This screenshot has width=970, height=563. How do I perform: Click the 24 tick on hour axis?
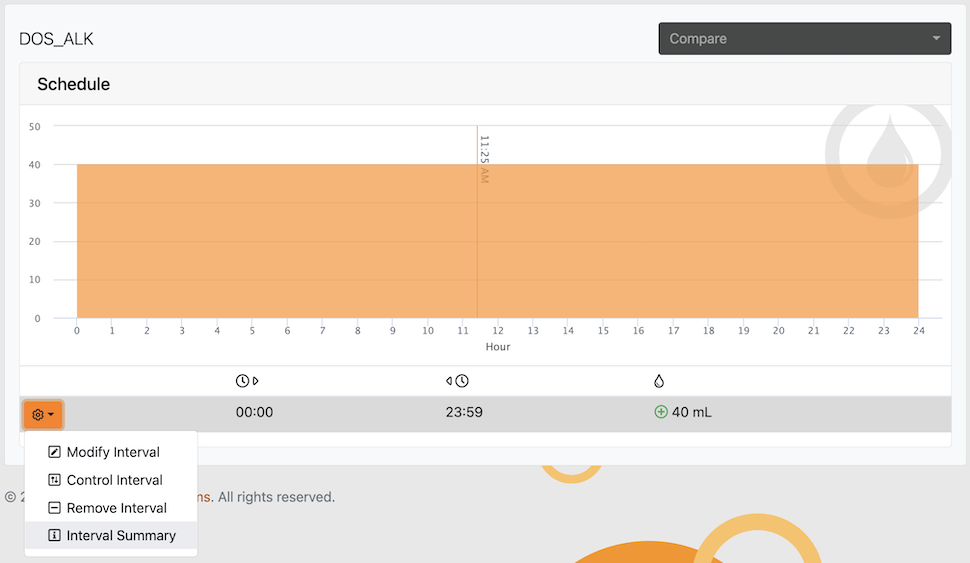[918, 331]
